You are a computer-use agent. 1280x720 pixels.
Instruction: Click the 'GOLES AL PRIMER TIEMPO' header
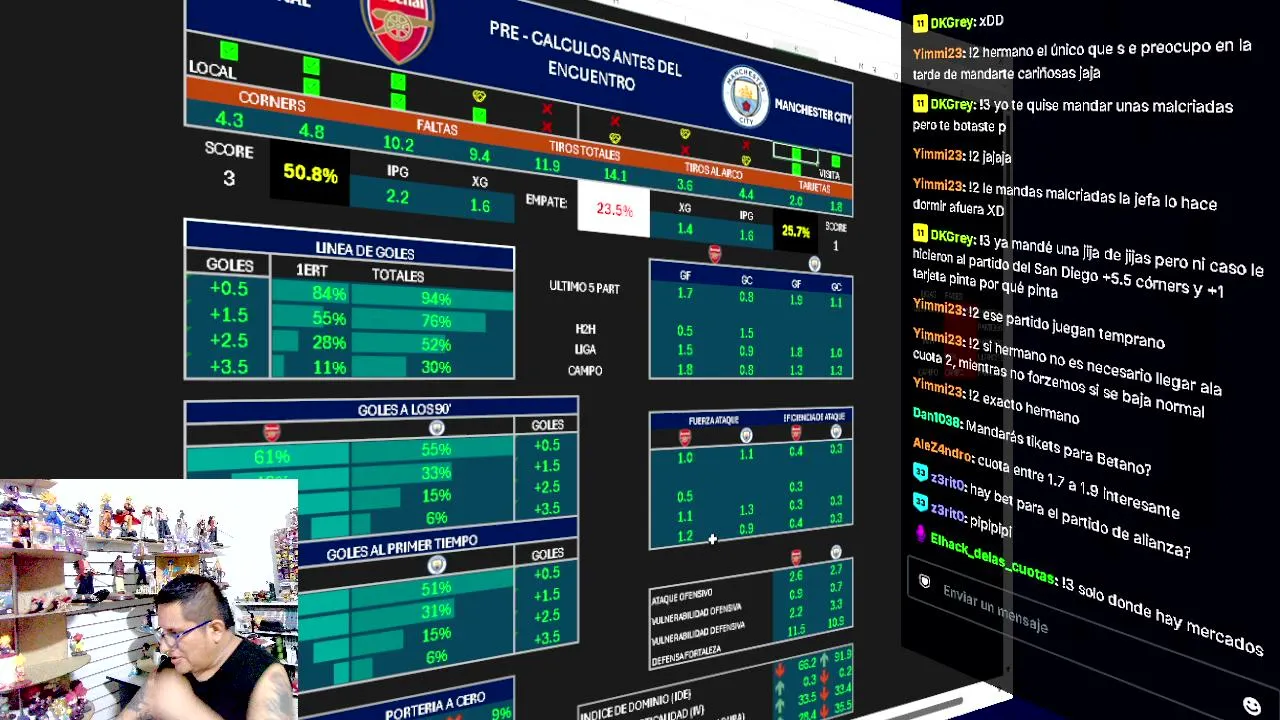[402, 548]
